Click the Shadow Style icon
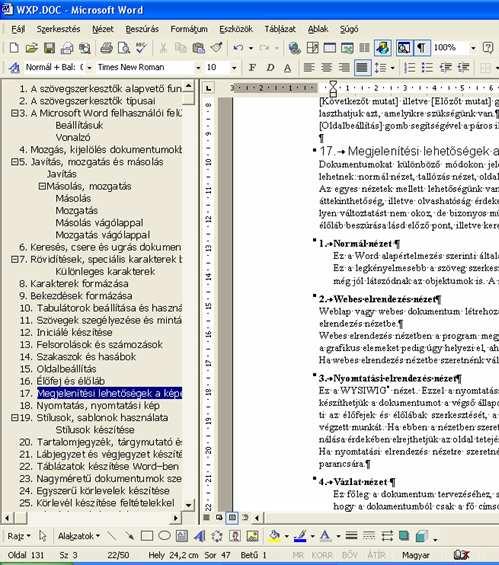The height and width of the screenshot is (565, 499). [x=404, y=536]
